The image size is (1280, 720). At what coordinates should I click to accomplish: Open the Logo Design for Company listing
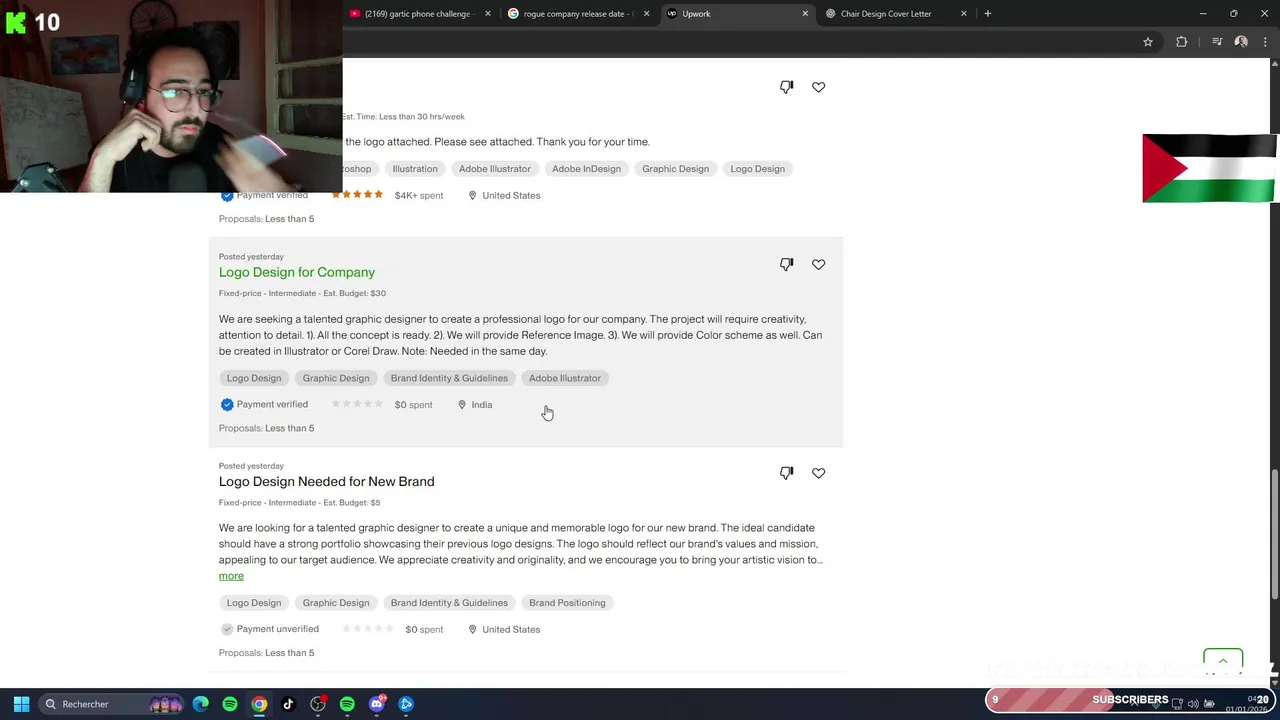pyautogui.click(x=297, y=272)
